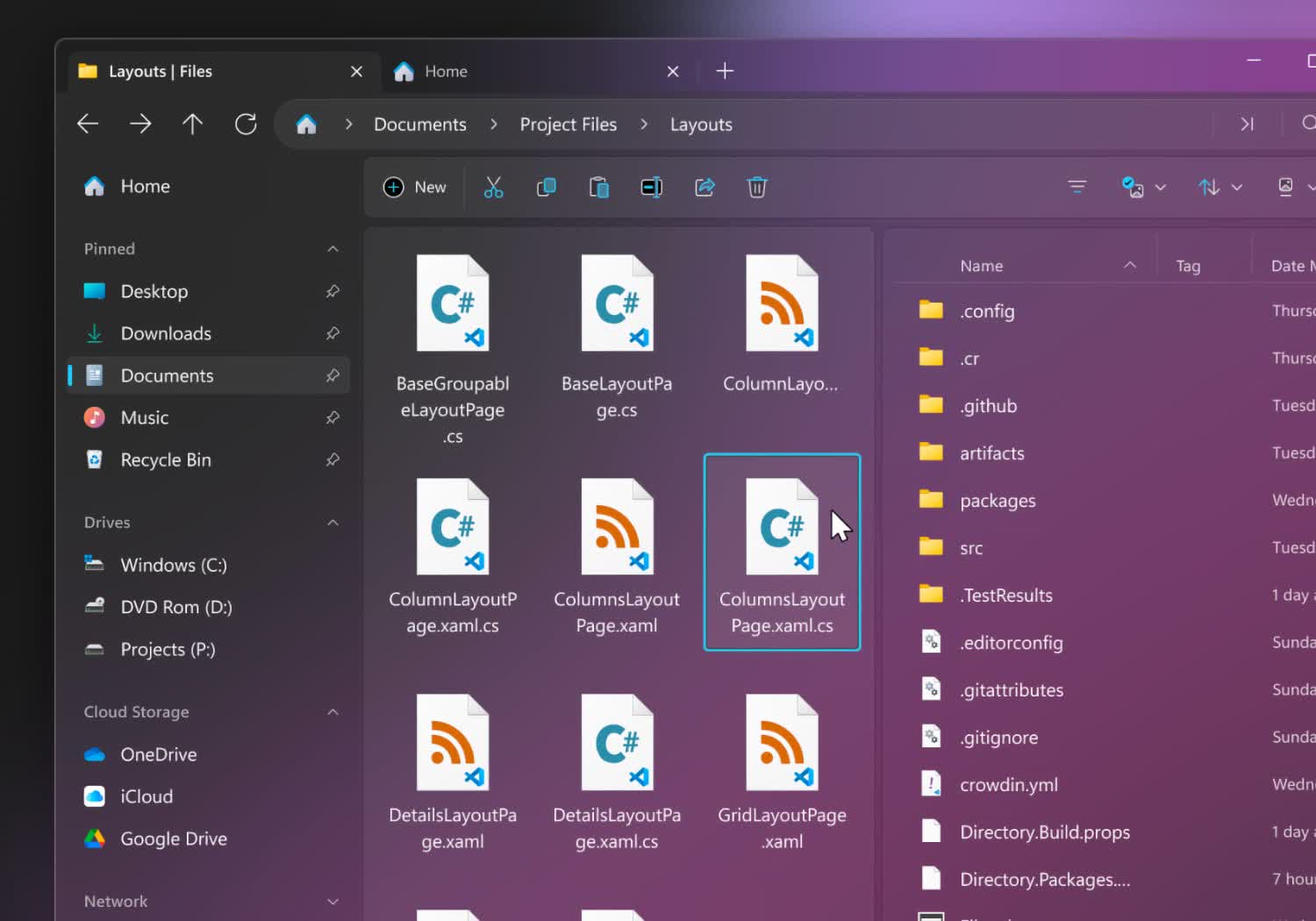The image size is (1316, 921).
Task: Select the artifacts folder row
Action: pos(1105,453)
